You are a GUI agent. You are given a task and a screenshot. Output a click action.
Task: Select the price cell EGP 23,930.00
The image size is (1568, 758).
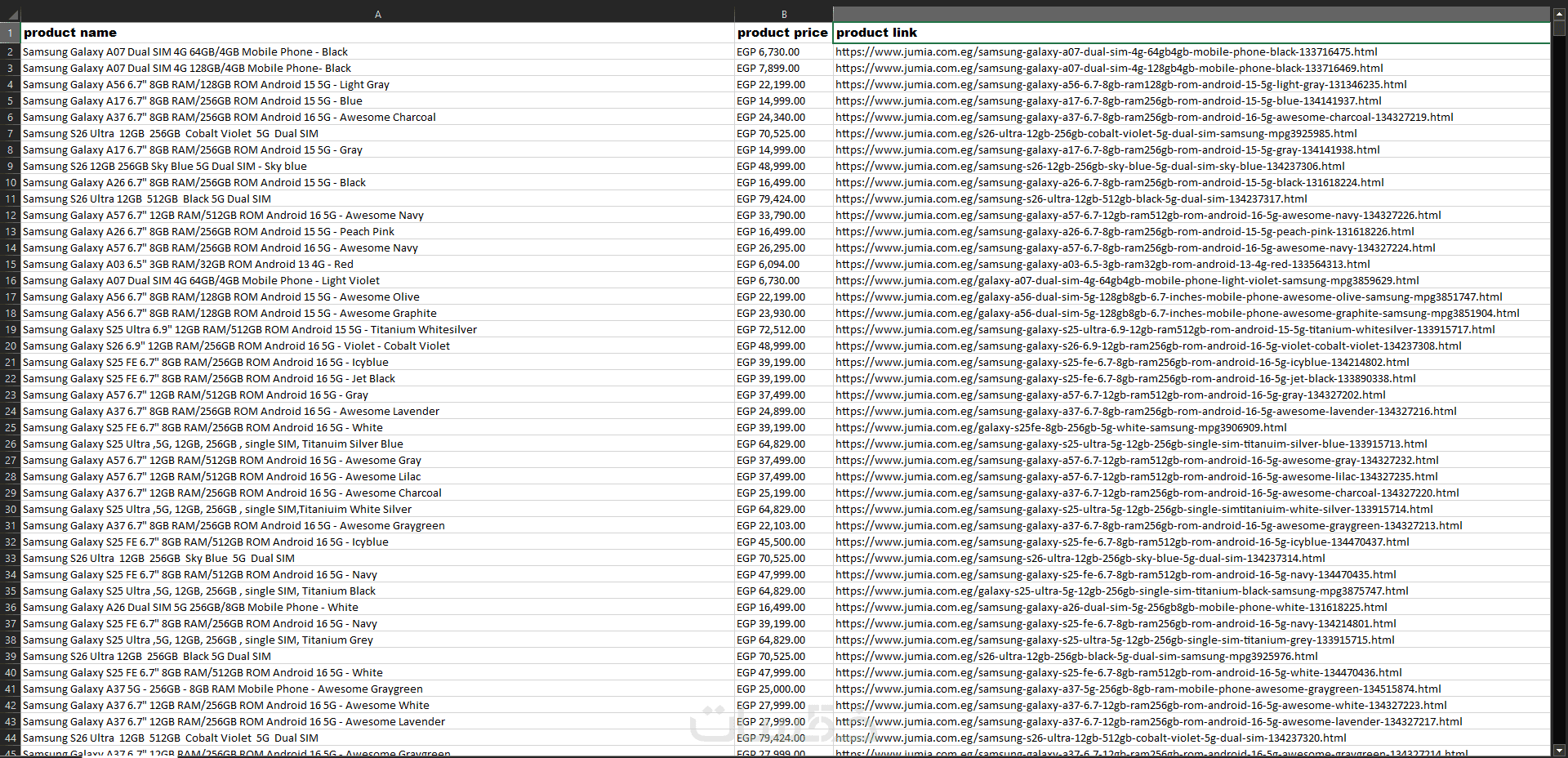point(784,313)
